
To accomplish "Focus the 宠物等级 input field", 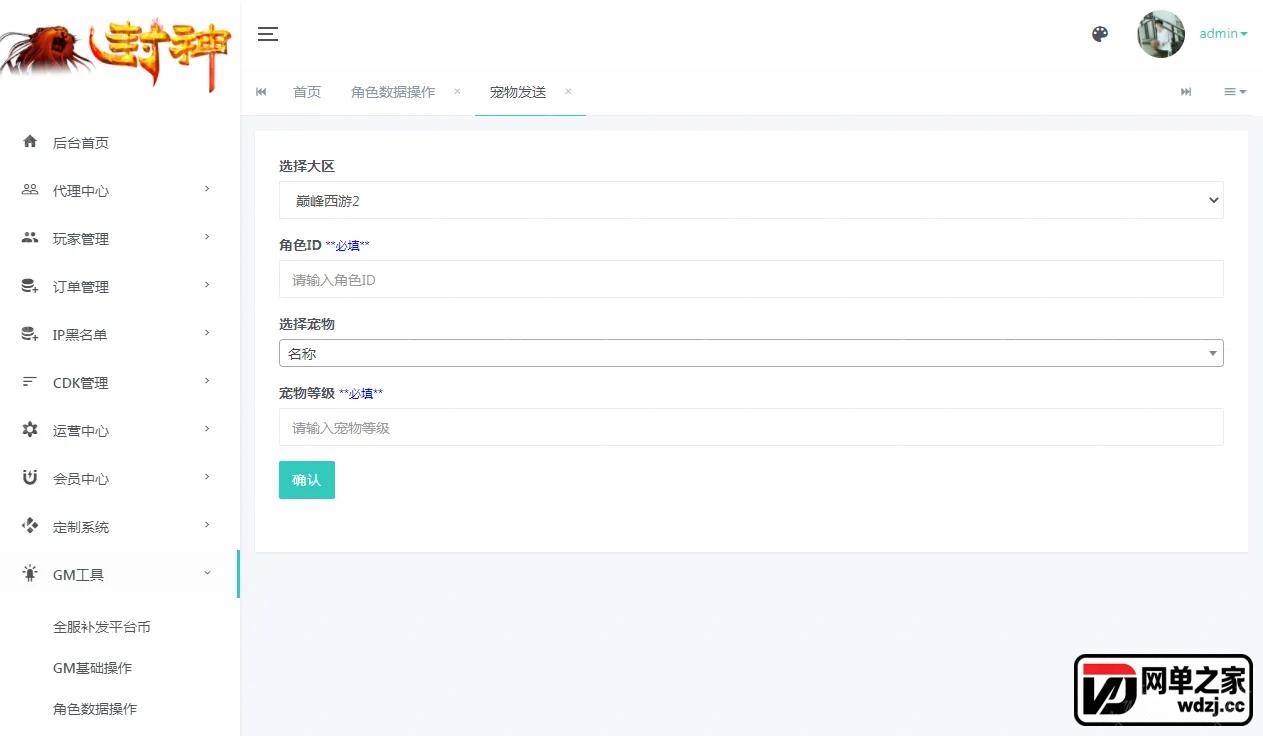I will 751,427.
